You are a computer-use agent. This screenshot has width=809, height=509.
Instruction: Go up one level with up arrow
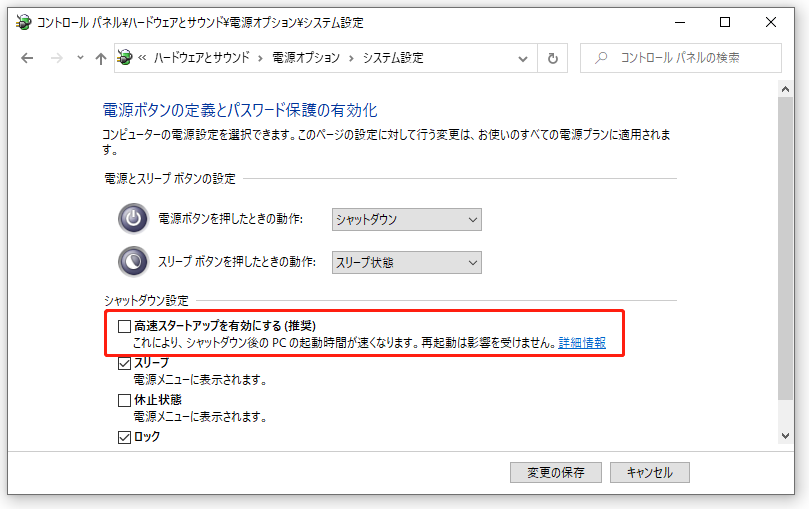coord(101,58)
